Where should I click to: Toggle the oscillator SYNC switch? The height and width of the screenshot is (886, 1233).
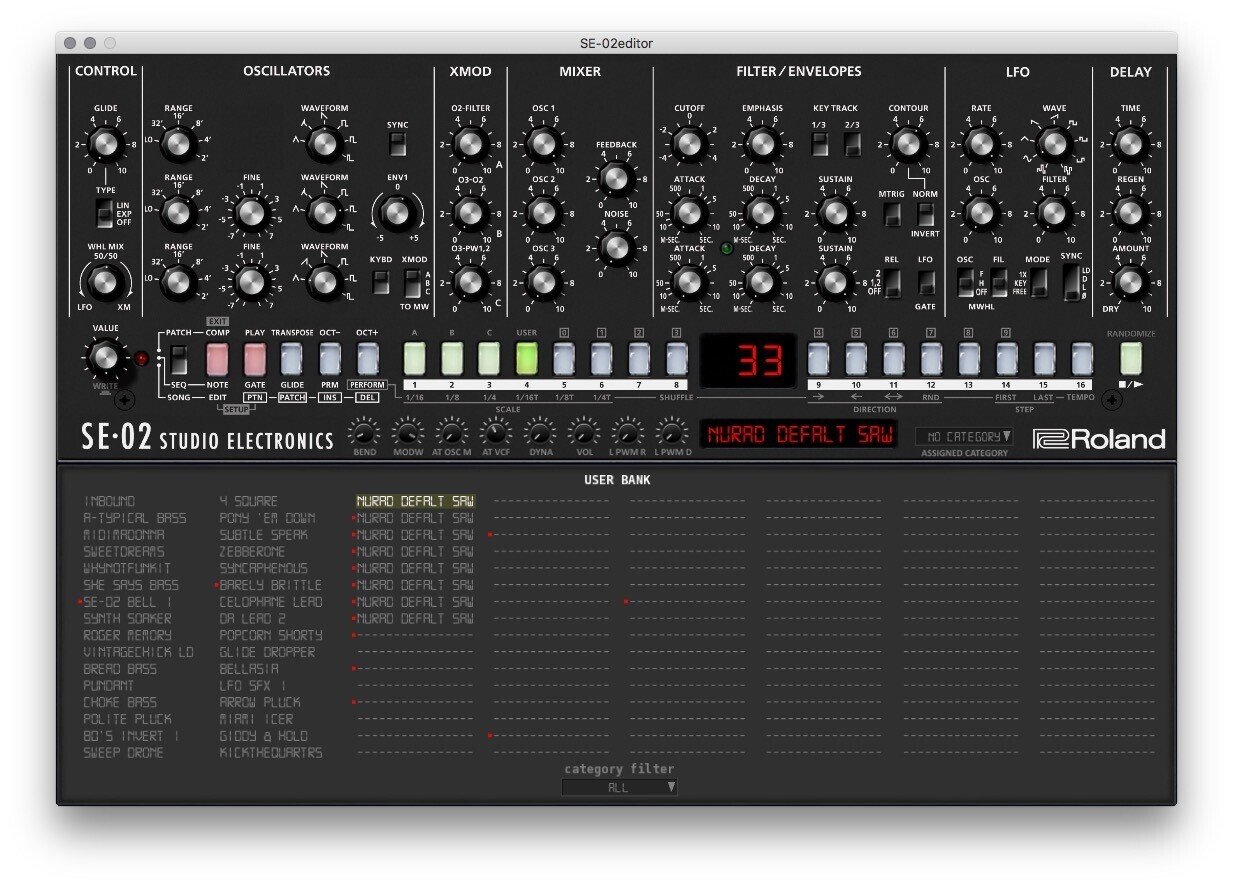(x=398, y=146)
